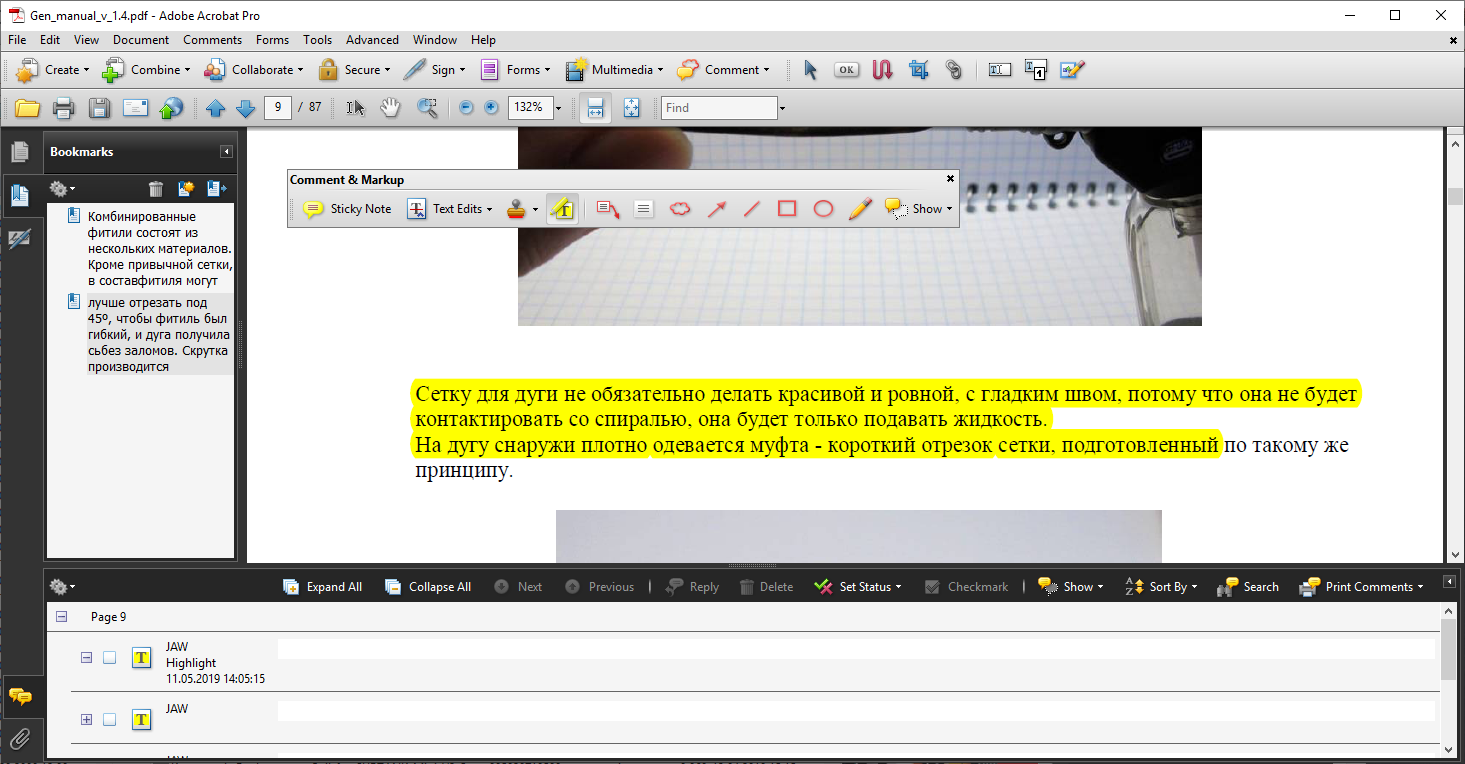
Task: Zoom out with the minus button
Action: point(466,108)
